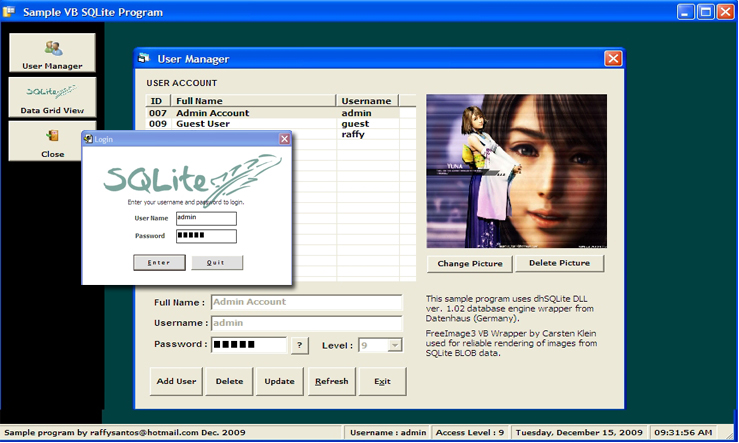Click the Change Picture button
The height and width of the screenshot is (443, 739).
click(470, 263)
